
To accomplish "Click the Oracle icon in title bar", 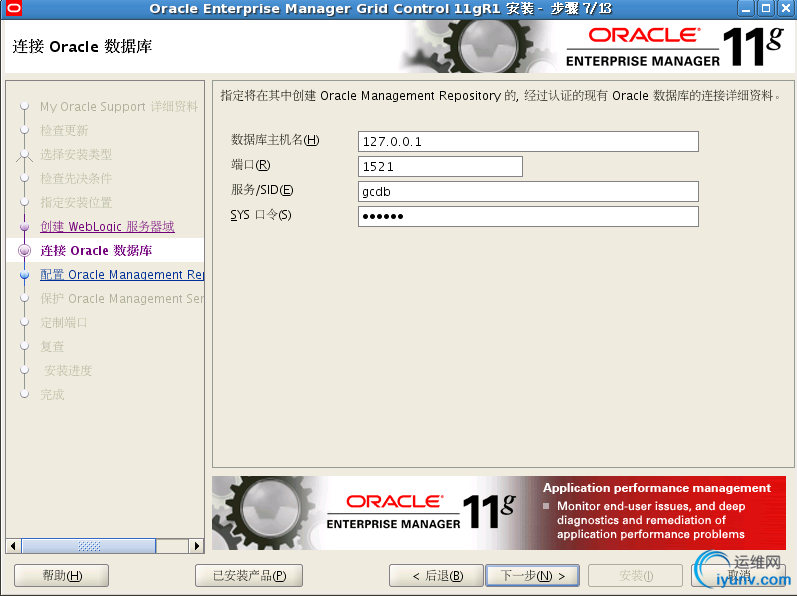I will click(x=13, y=8).
